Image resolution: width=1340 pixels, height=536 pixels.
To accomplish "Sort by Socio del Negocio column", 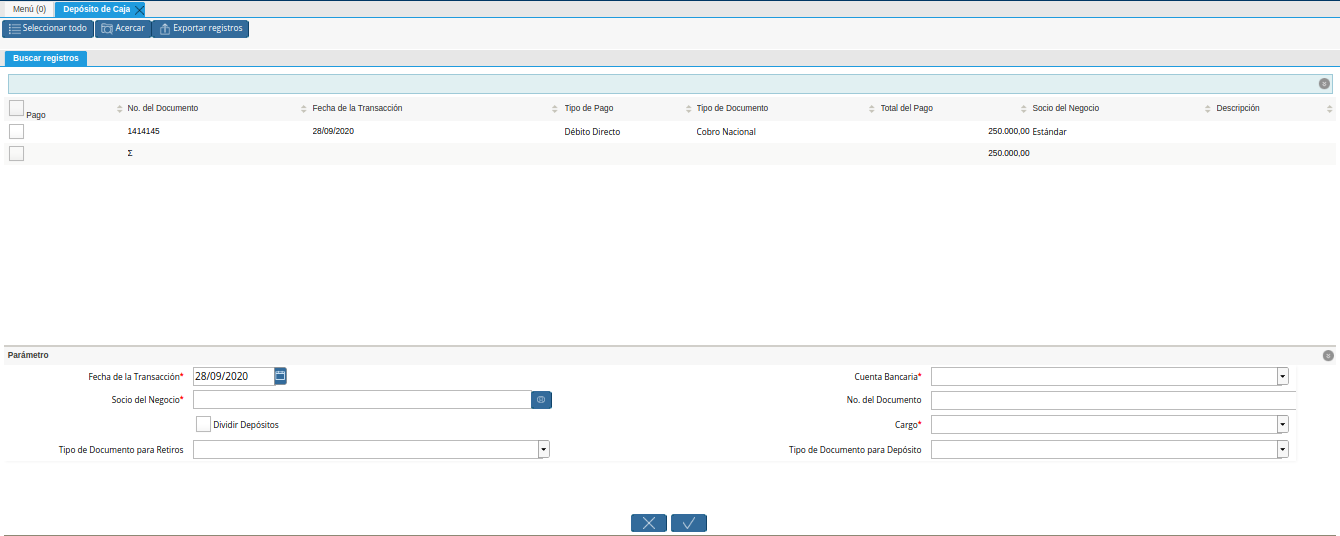I will pyautogui.click(x=1066, y=108).
